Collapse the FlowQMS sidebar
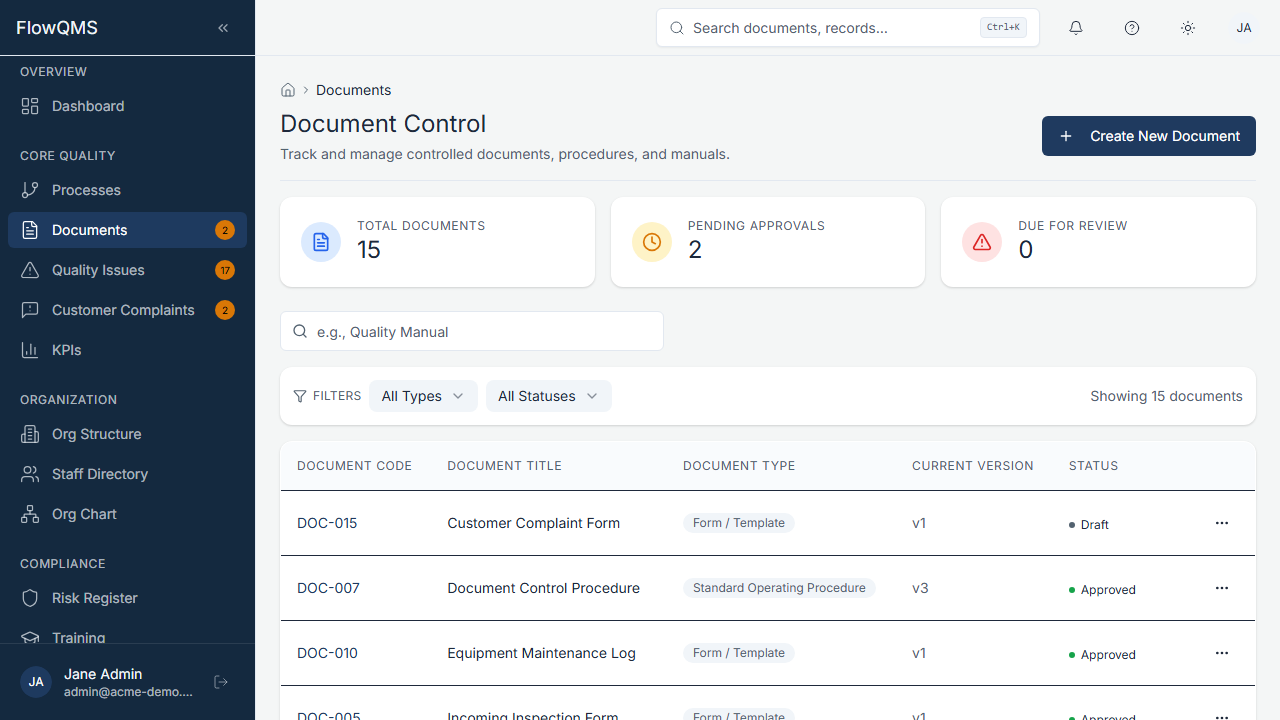This screenshot has width=1280, height=720. pos(223,28)
